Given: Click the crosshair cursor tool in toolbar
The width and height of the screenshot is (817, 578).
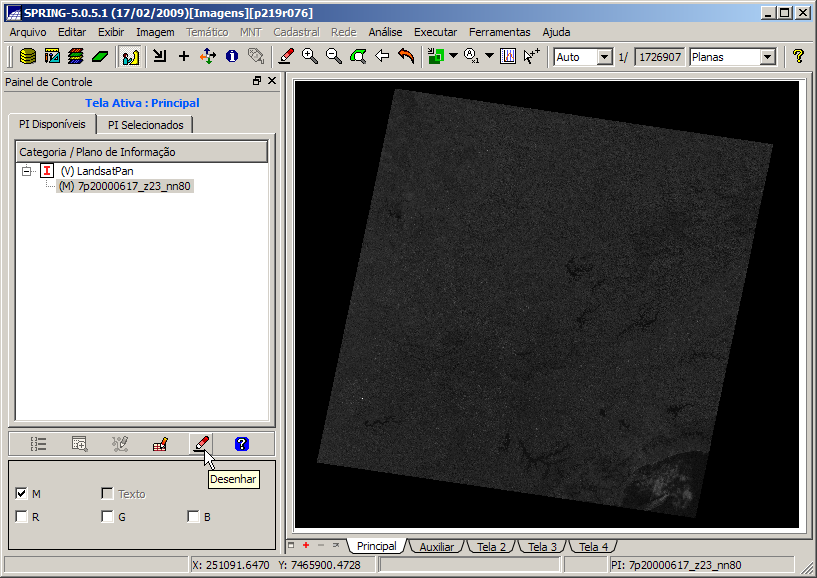Looking at the screenshot, I should pyautogui.click(x=183, y=57).
